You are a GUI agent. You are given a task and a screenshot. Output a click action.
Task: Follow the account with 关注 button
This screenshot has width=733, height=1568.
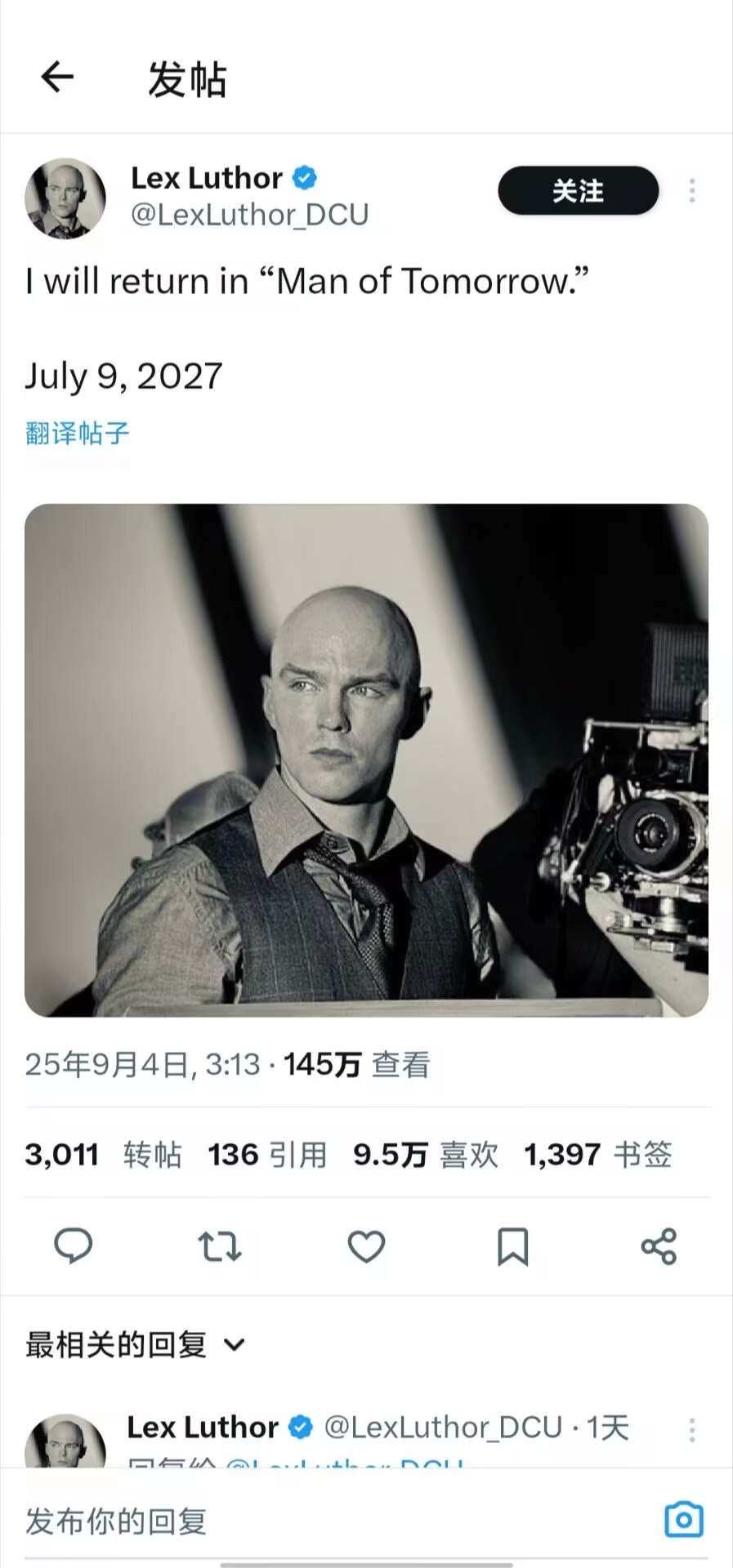[579, 190]
